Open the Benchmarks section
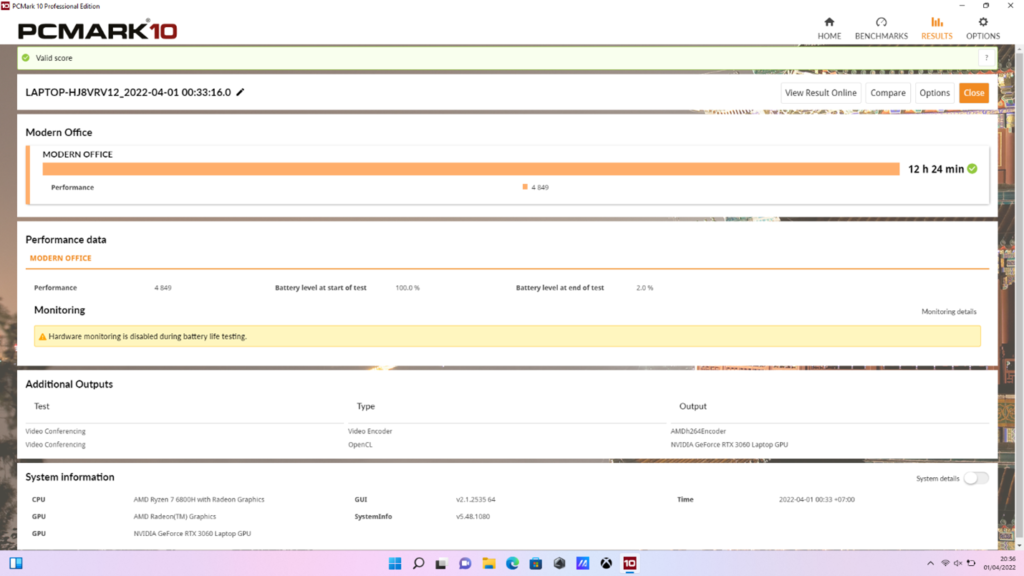Screen dimensions: 1024x576 tap(881, 28)
